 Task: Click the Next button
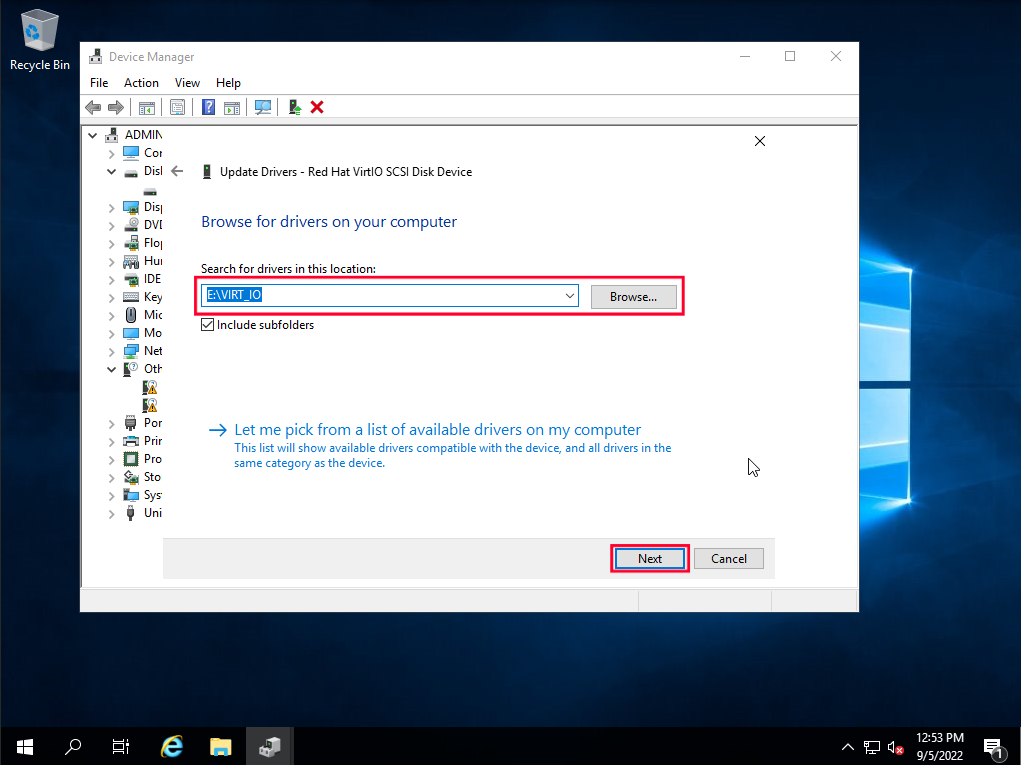click(649, 558)
